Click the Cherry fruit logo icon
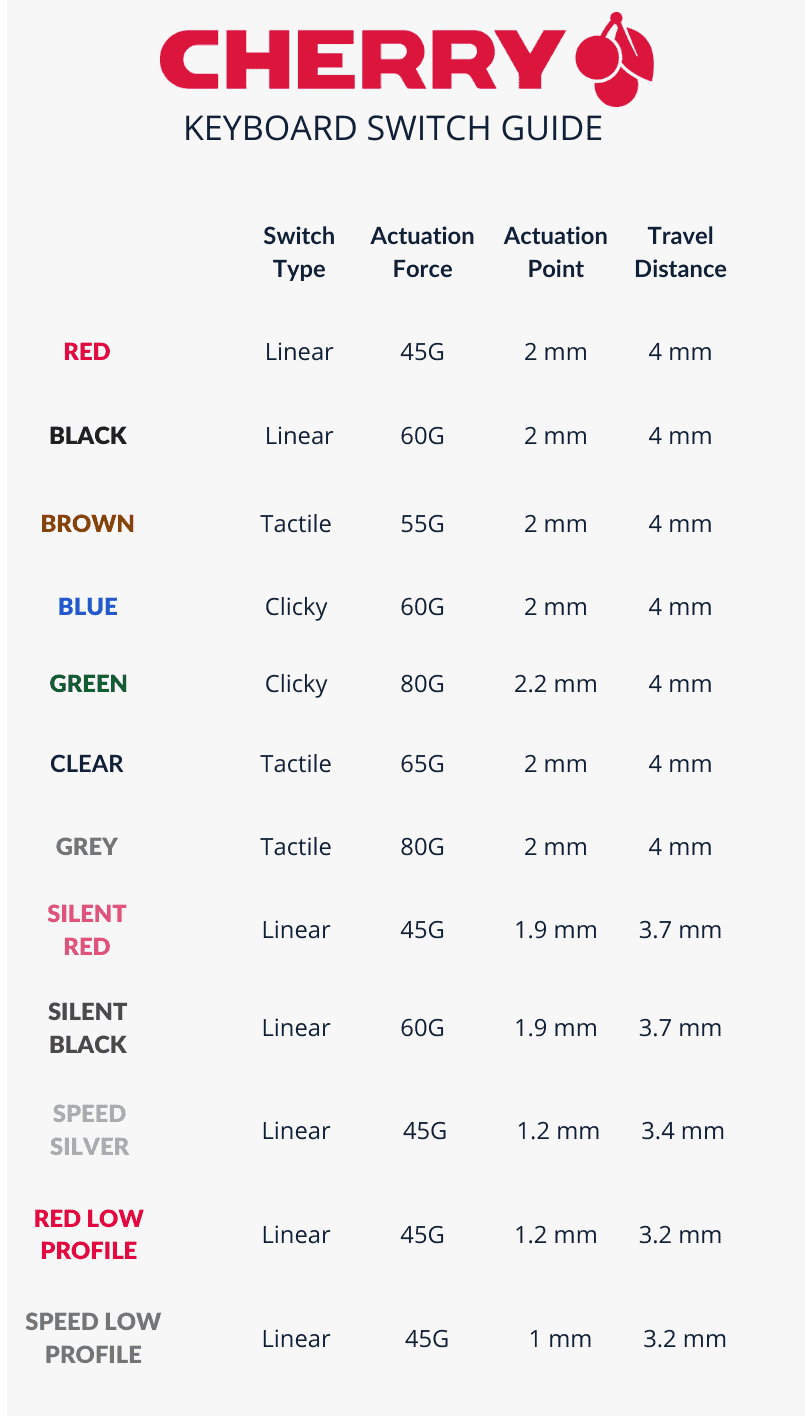This screenshot has width=805, height=1416. tap(615, 60)
